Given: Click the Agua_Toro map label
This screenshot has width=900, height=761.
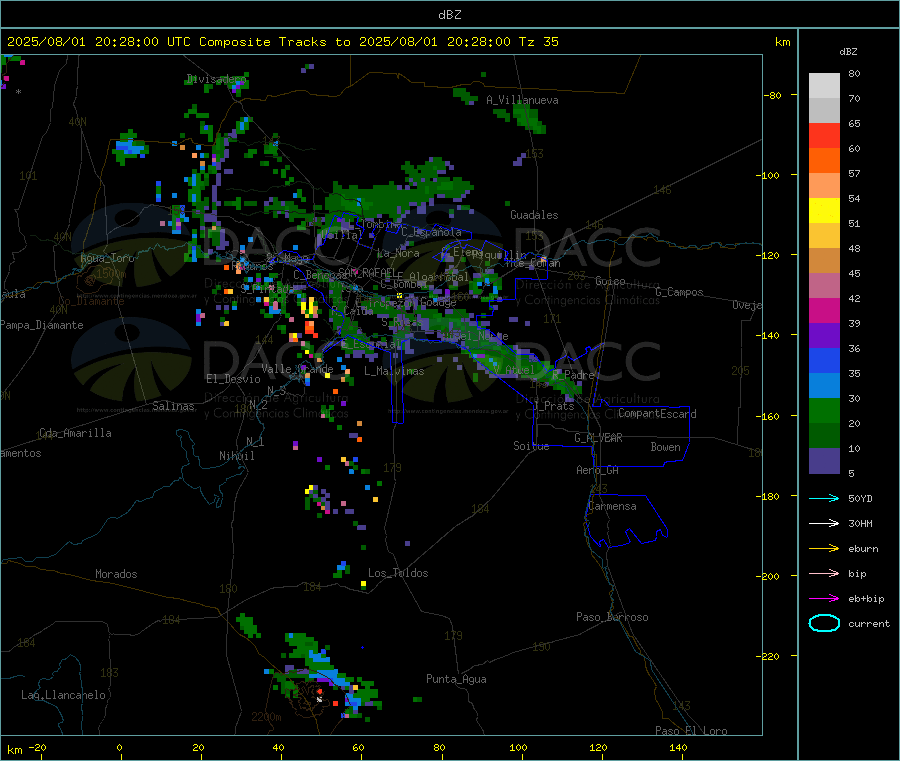Looking at the screenshot, I should (x=107, y=258).
